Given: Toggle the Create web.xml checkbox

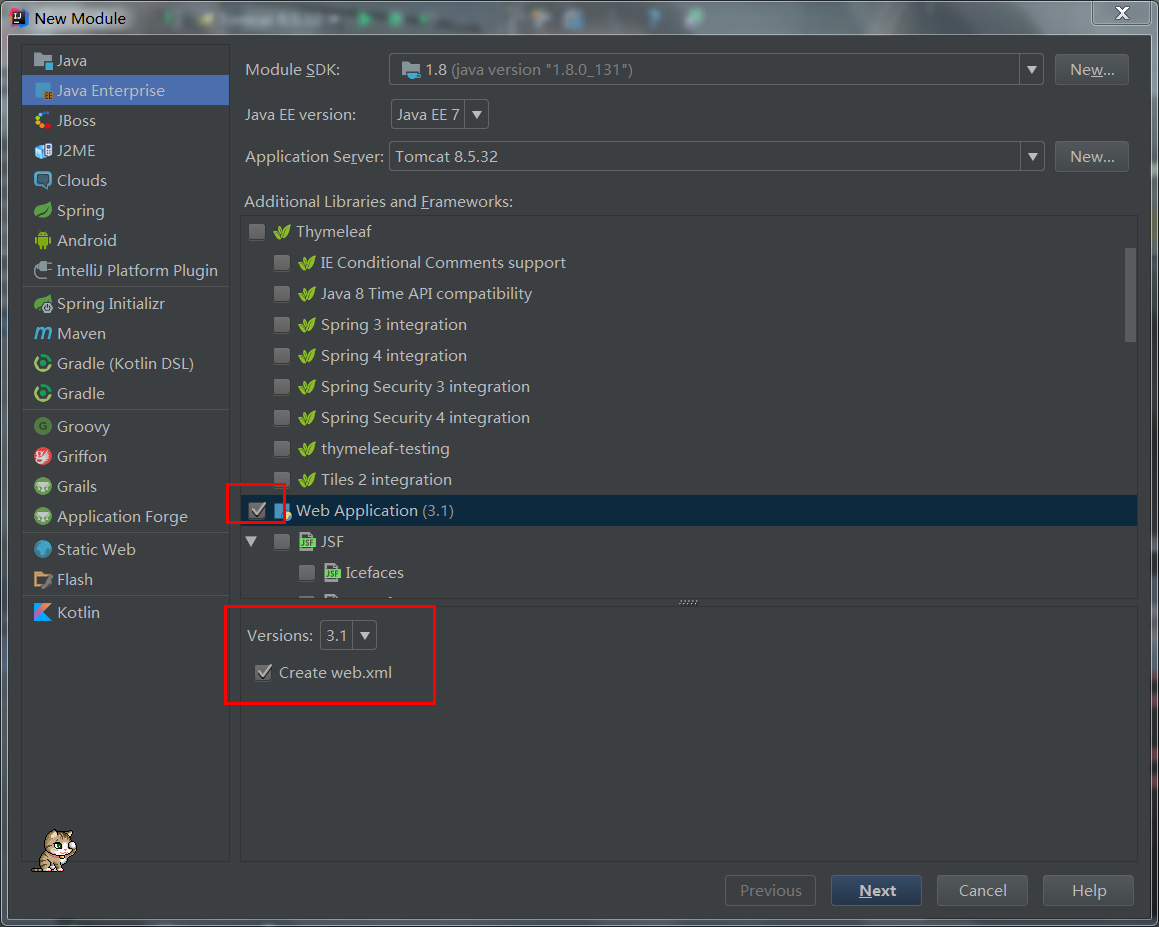Looking at the screenshot, I should (263, 673).
